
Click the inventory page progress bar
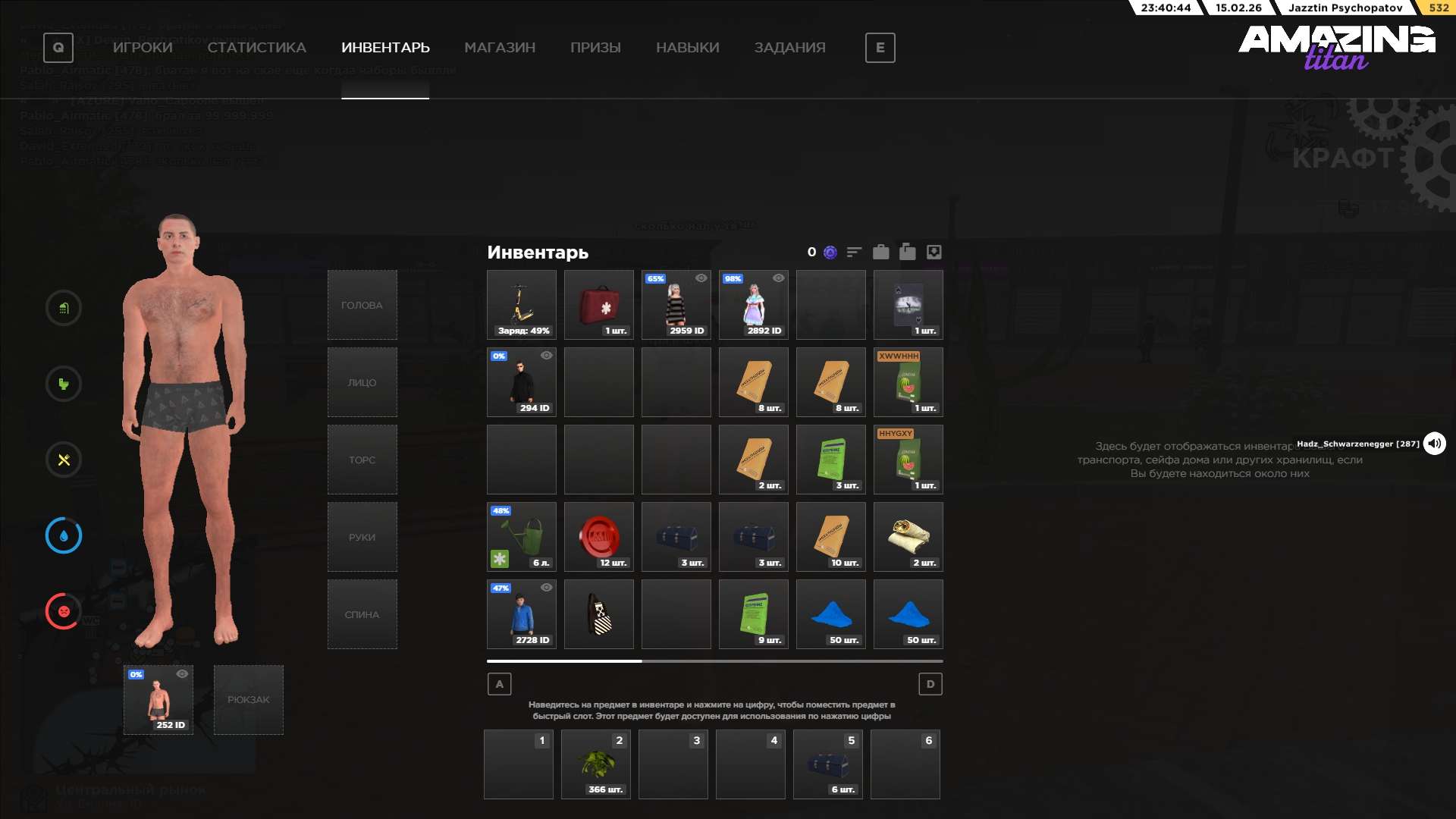(714, 661)
